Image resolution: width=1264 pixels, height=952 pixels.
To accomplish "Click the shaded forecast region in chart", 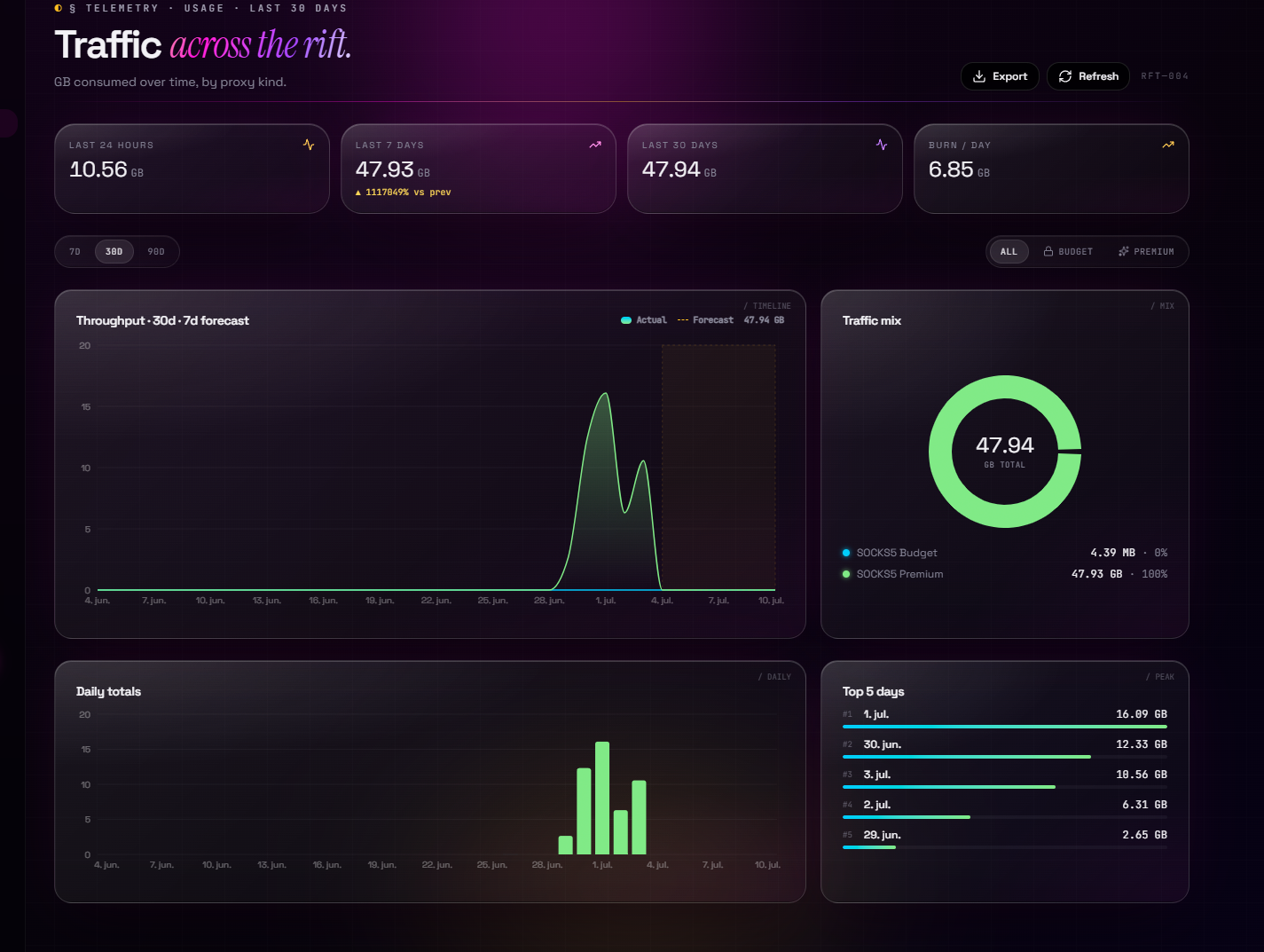I will coord(718,468).
